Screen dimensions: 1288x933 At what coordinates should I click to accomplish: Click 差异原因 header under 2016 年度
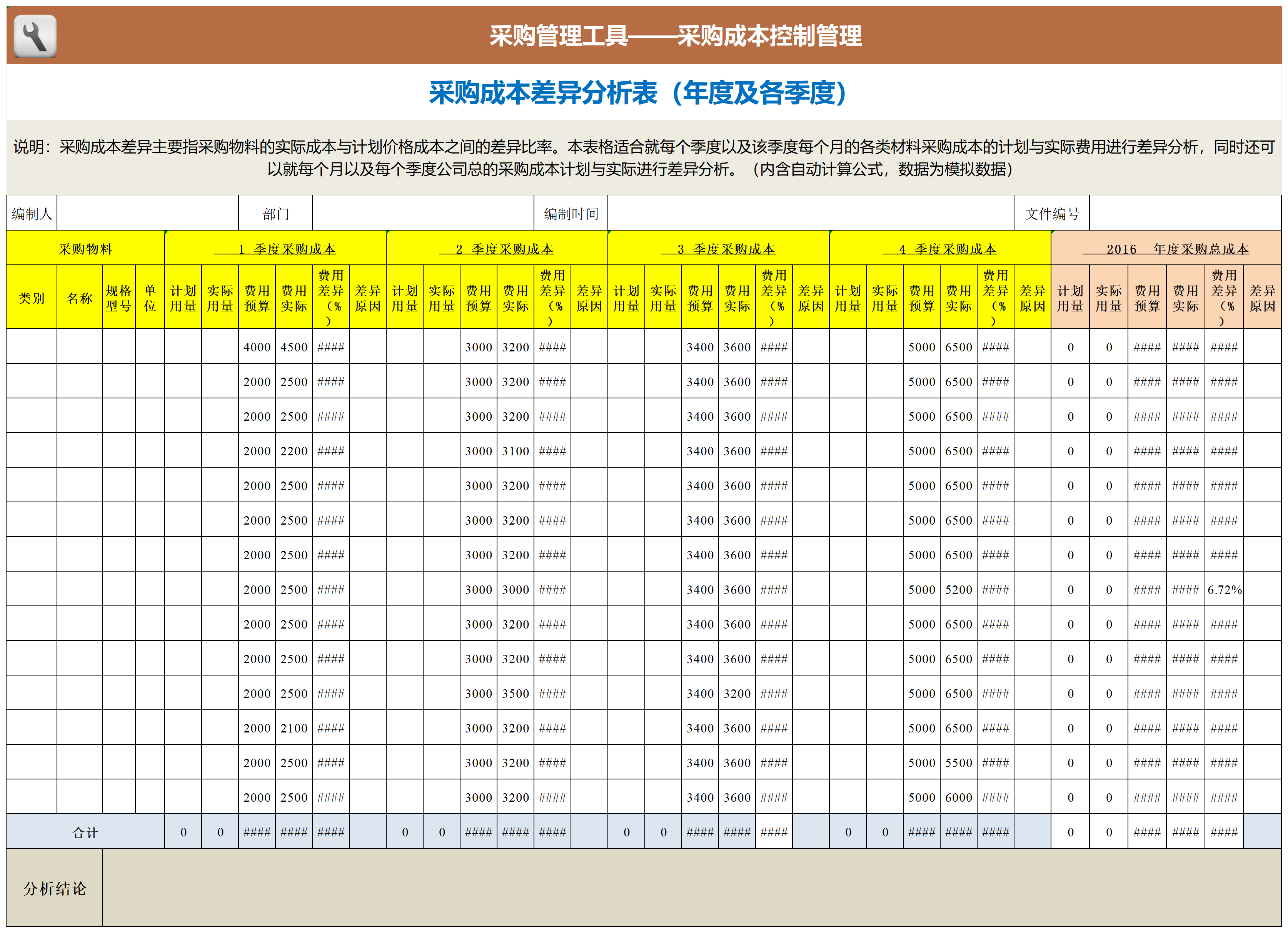click(x=1263, y=297)
